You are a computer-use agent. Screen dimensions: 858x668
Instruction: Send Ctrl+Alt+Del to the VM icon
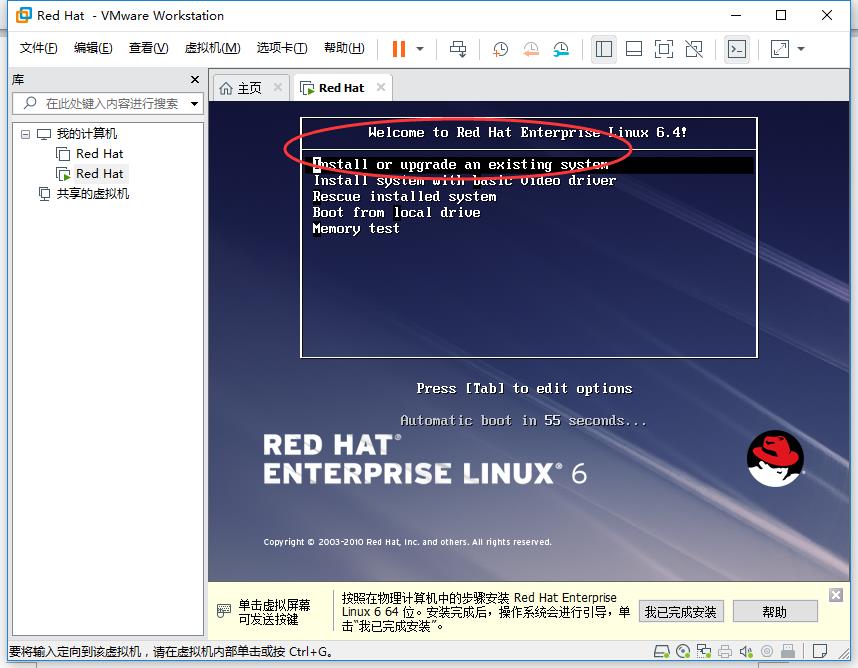point(458,49)
